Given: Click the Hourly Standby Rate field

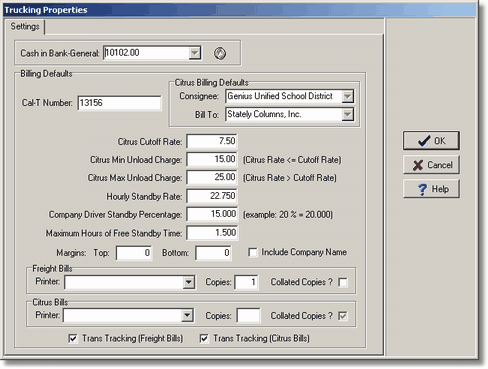Looking at the screenshot, I should (x=212, y=196).
